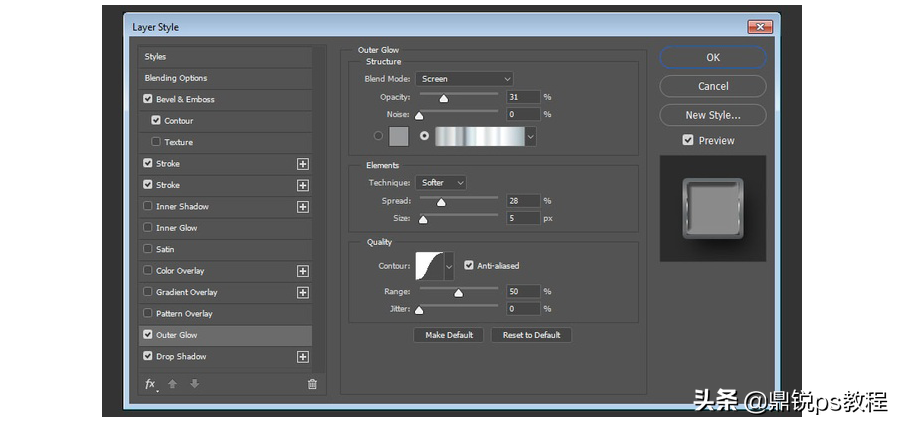
Task: Select the Styles entry in sidebar
Action: (225, 57)
